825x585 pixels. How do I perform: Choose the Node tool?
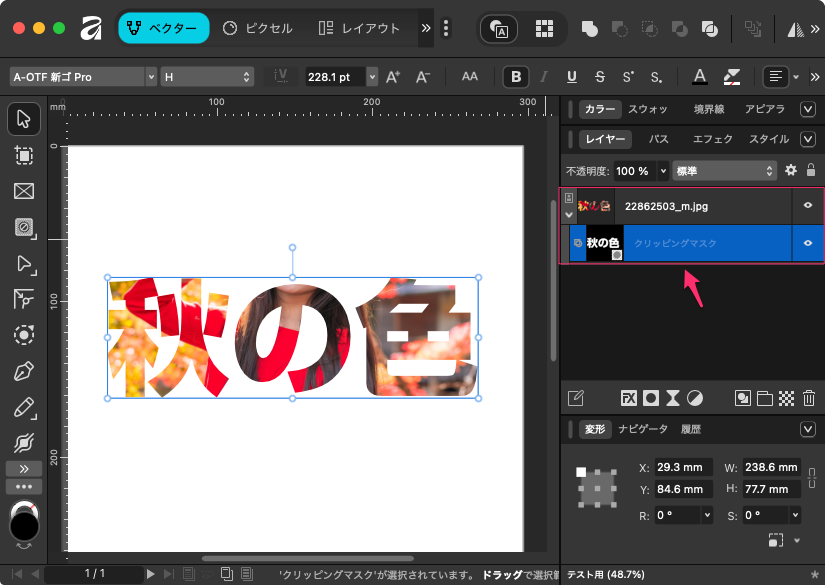24,263
